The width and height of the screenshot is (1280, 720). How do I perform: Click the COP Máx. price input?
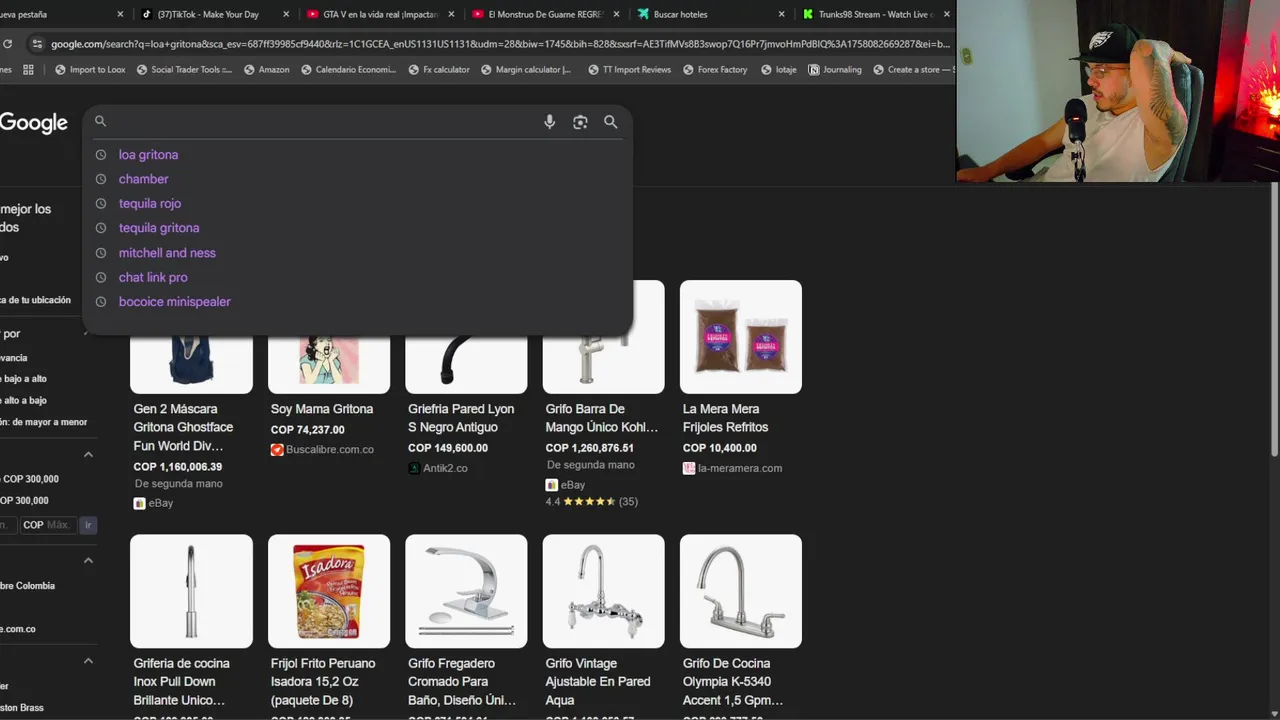(47, 525)
